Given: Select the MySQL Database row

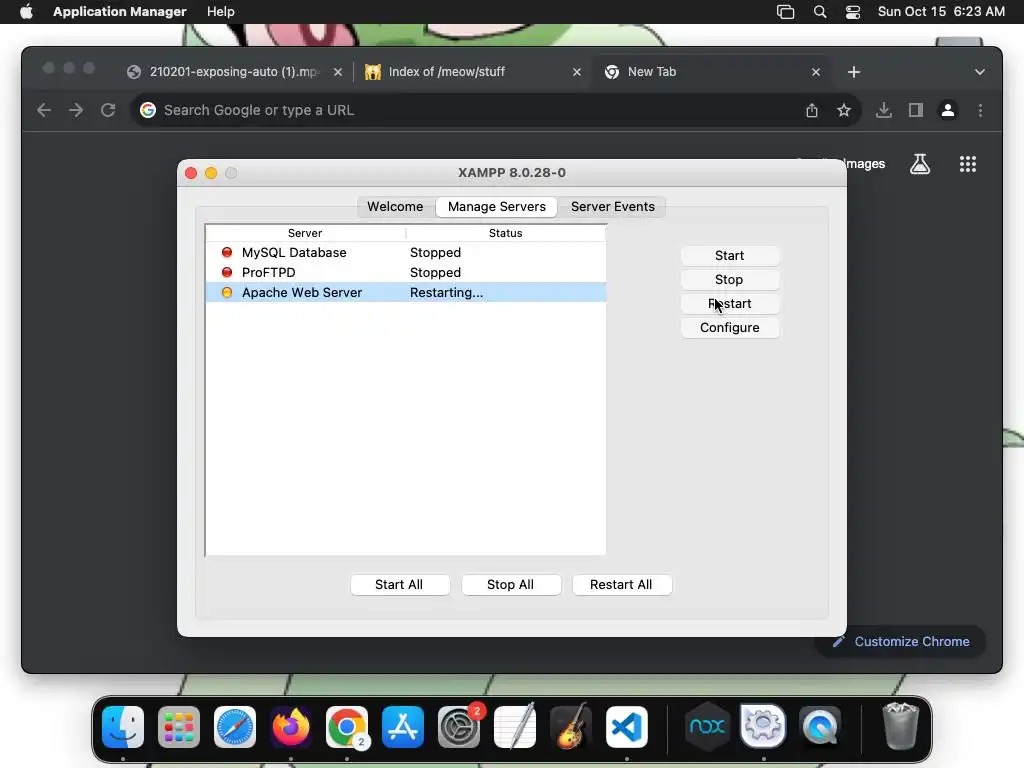Looking at the screenshot, I should (x=406, y=252).
